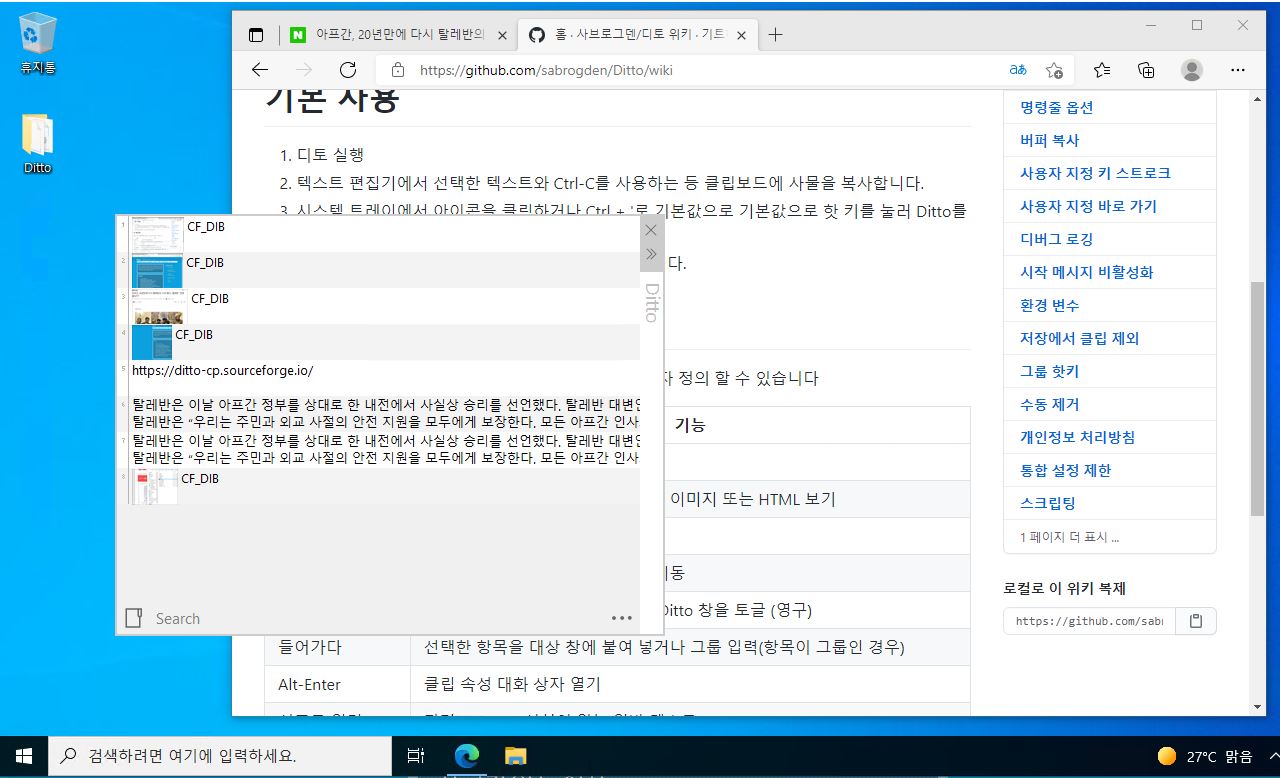Open File Explorer from taskbar
The height and width of the screenshot is (778, 1280).
pos(515,755)
